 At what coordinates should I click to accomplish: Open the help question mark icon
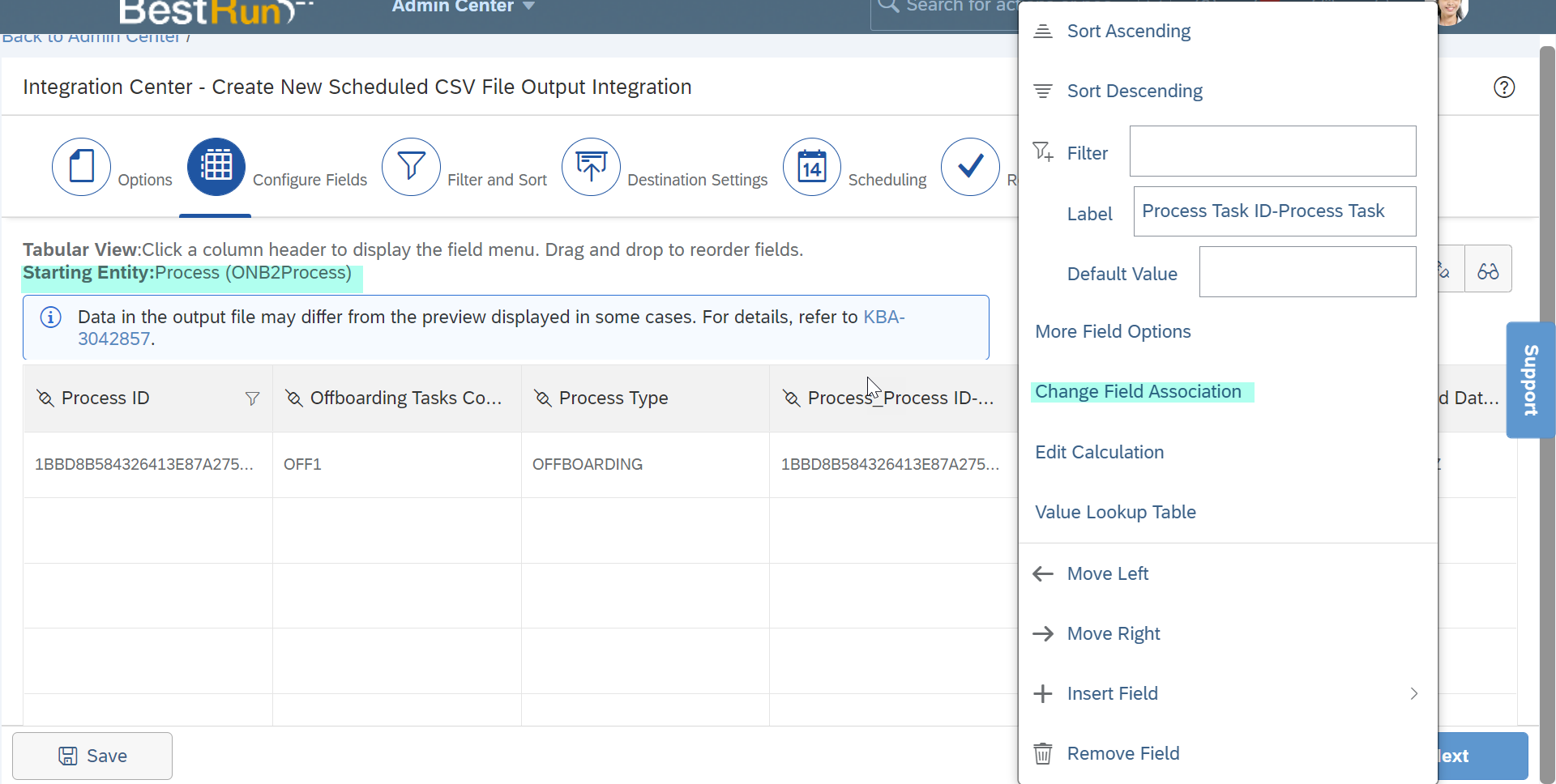(1504, 87)
